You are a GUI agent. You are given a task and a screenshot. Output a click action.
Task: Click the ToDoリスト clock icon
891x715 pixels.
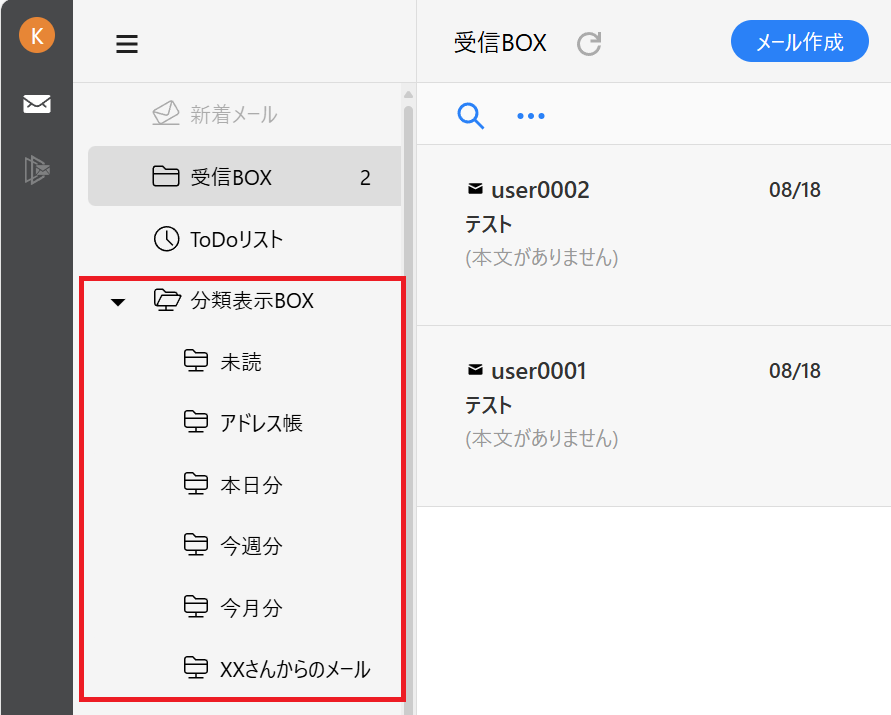(x=166, y=239)
